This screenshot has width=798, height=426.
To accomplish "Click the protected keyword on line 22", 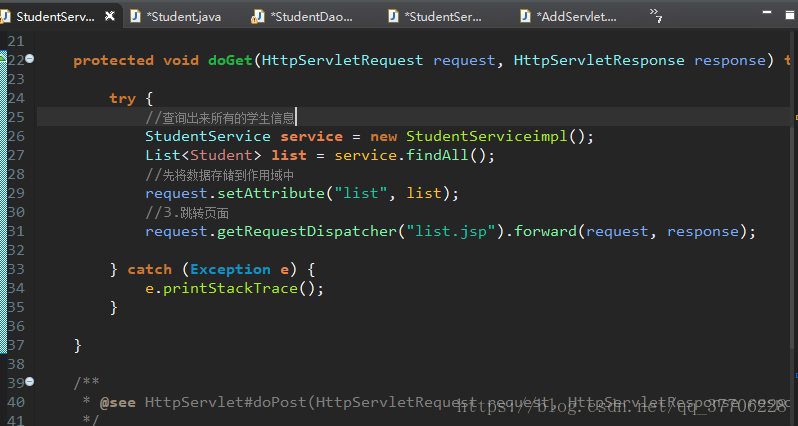I will [113, 61].
